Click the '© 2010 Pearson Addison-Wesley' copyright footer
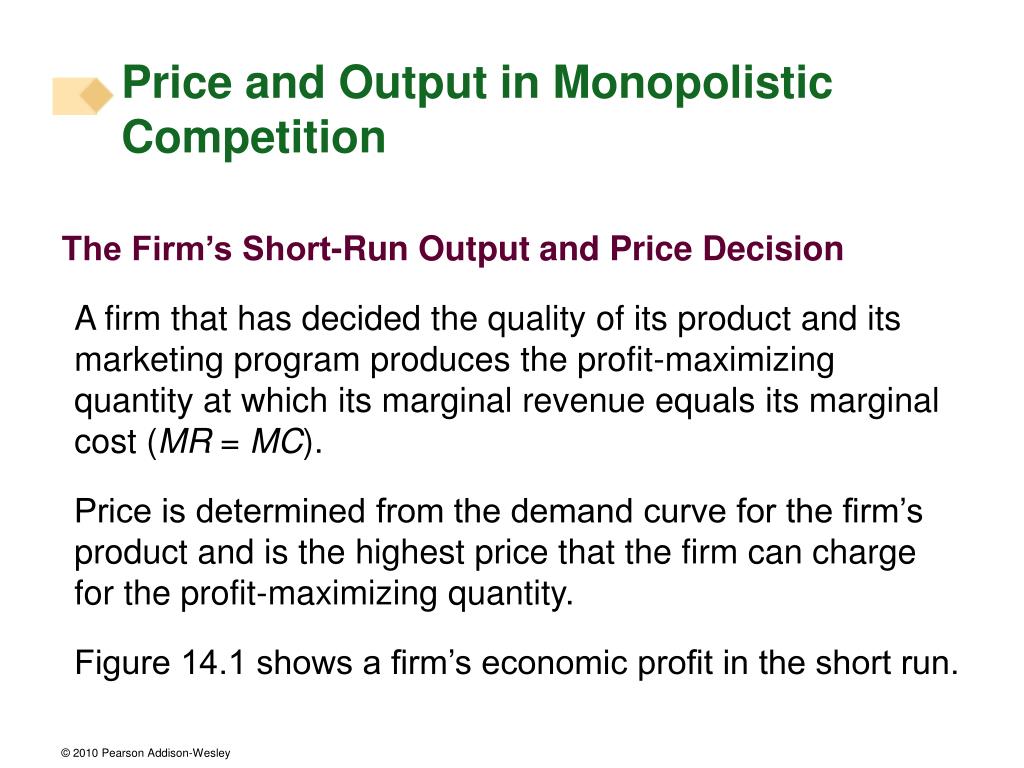This screenshot has width=1024, height=768. (146, 753)
